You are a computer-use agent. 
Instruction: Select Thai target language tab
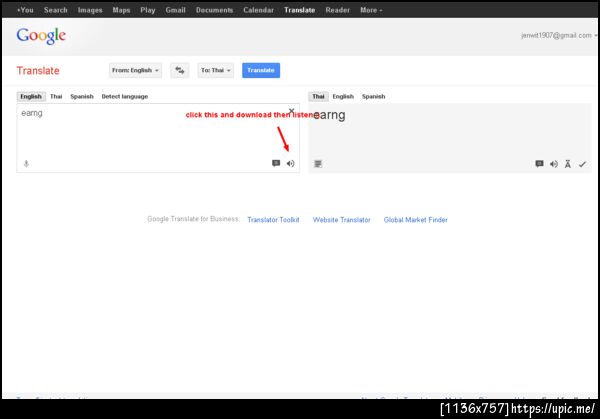click(318, 96)
